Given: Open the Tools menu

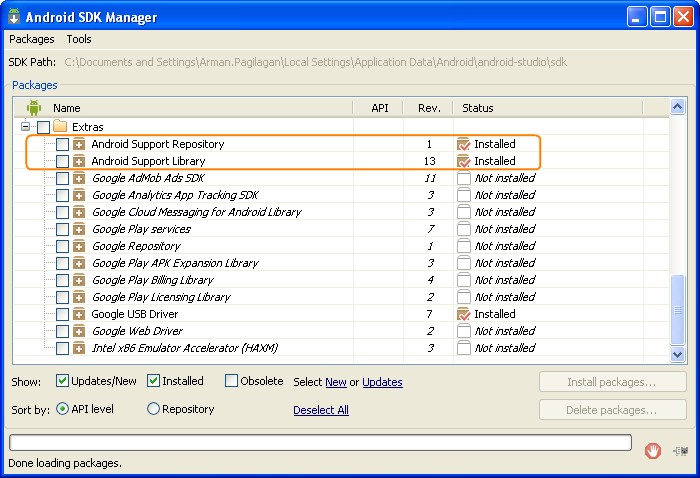Looking at the screenshot, I should pyautogui.click(x=79, y=39).
